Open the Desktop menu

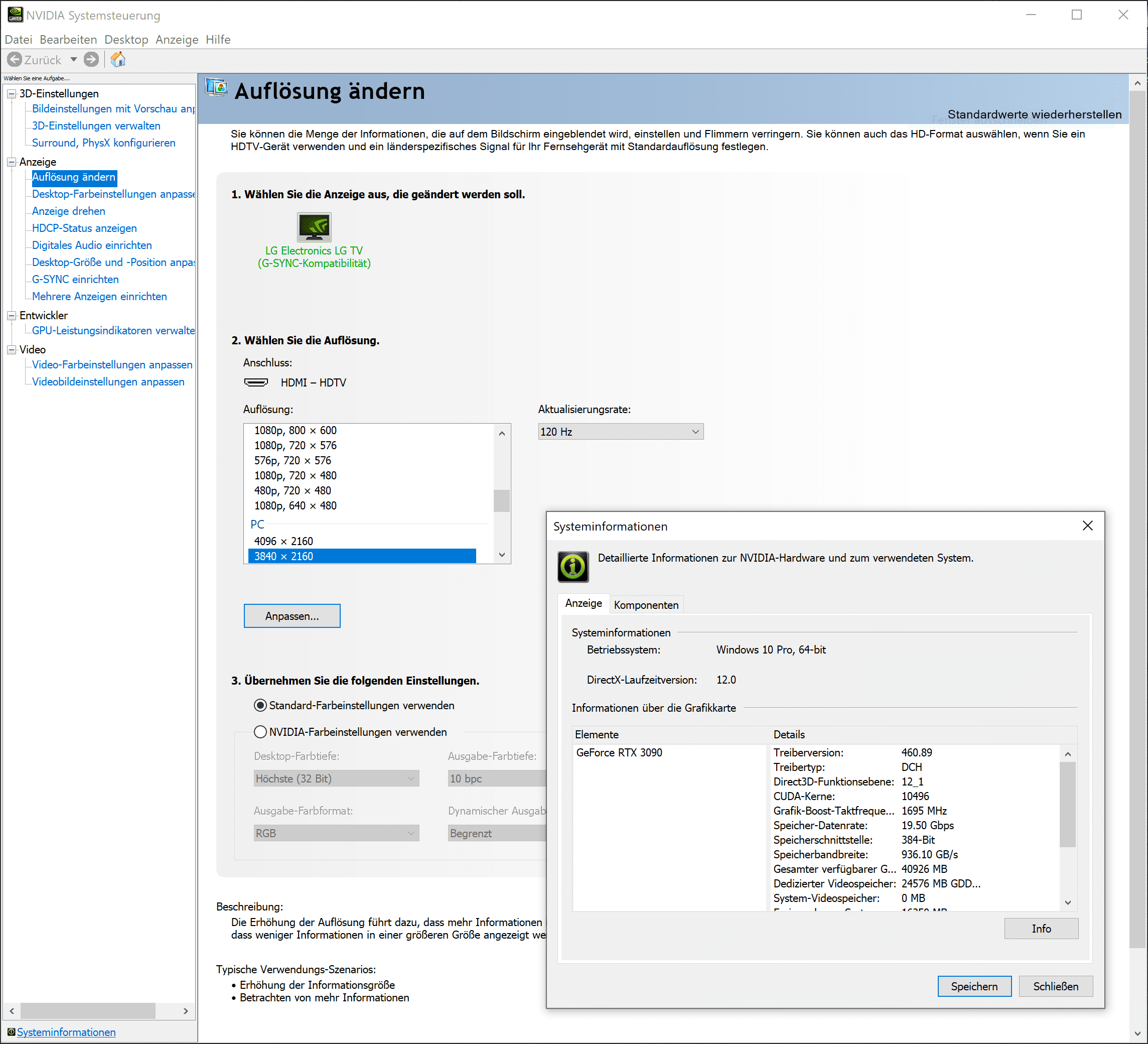tap(126, 39)
